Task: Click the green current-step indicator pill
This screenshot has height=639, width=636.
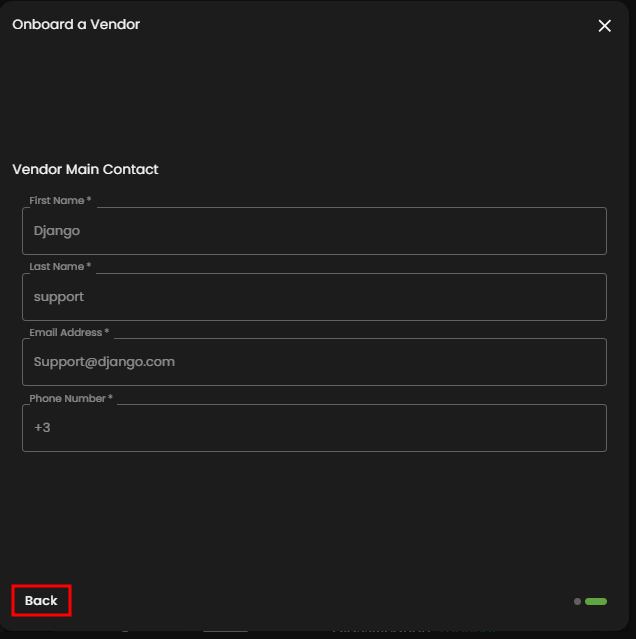Action: coord(596,601)
